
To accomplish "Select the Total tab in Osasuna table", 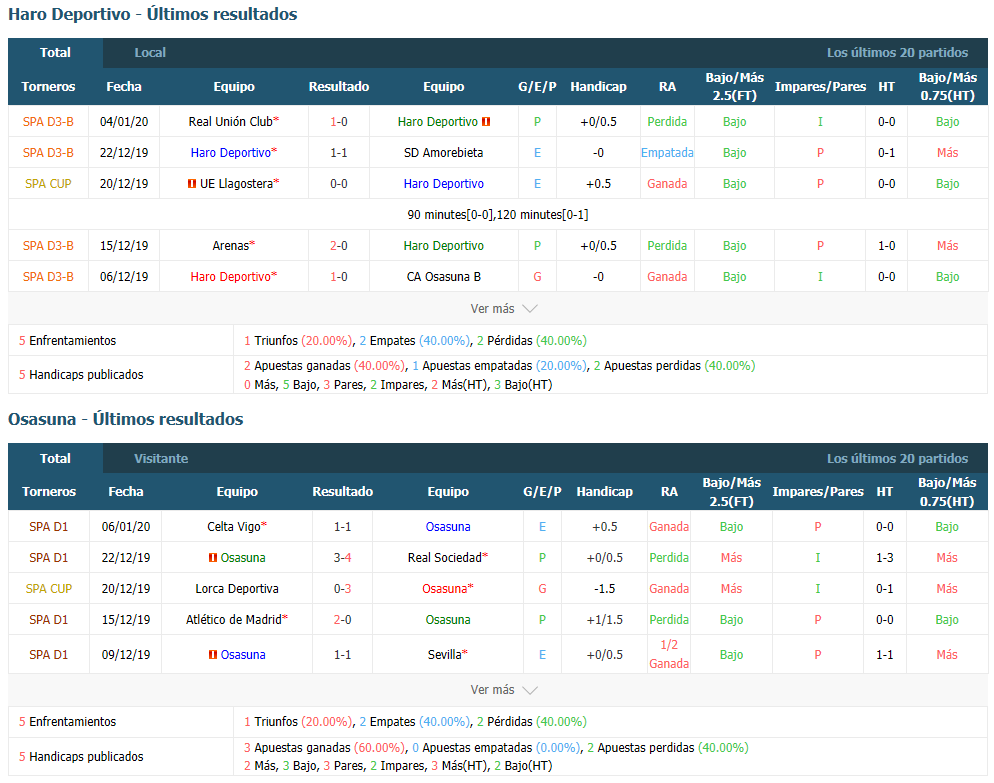I will point(55,458).
